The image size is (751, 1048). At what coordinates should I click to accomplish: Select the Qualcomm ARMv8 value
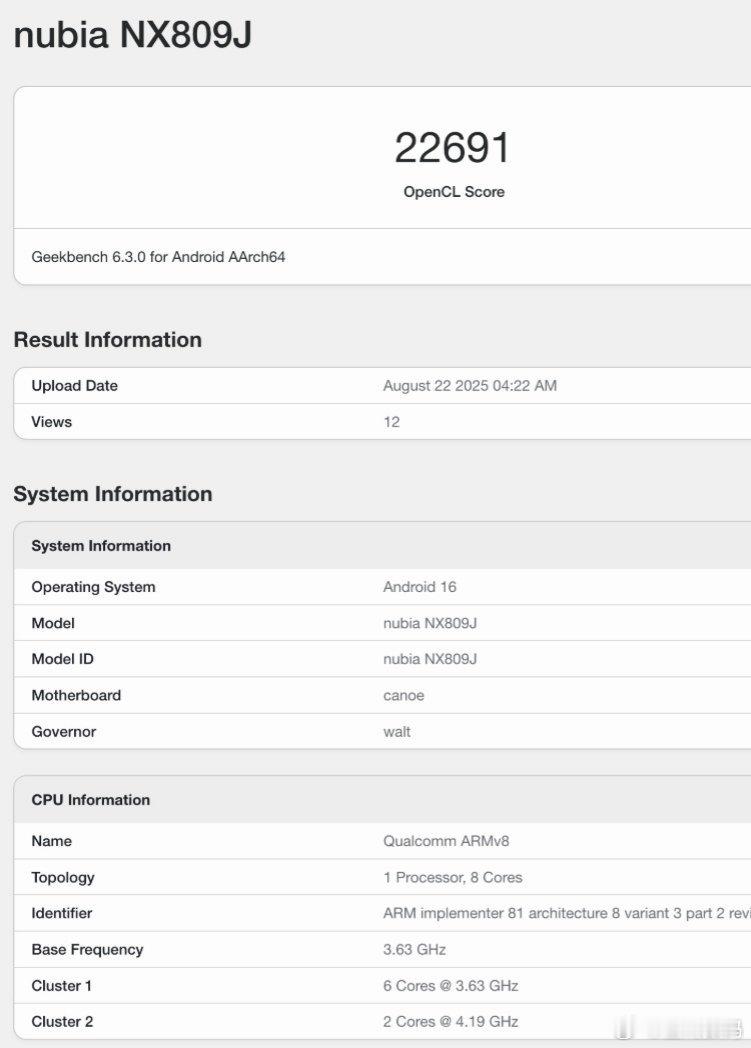[446, 841]
